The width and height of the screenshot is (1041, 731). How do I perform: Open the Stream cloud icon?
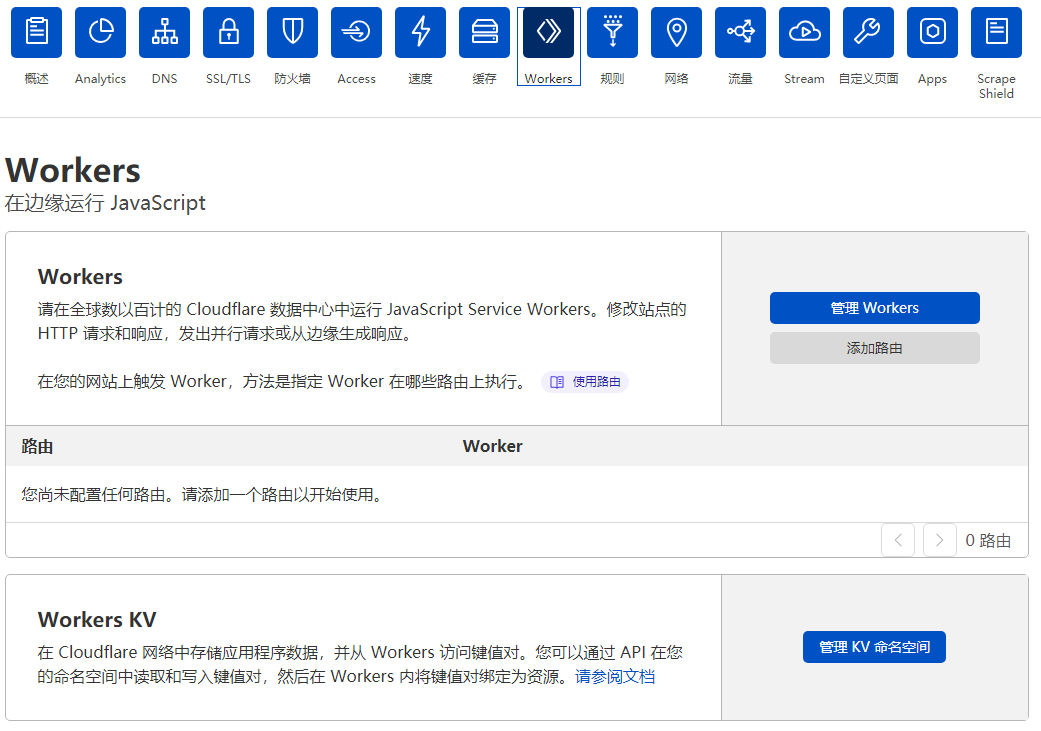[x=804, y=32]
